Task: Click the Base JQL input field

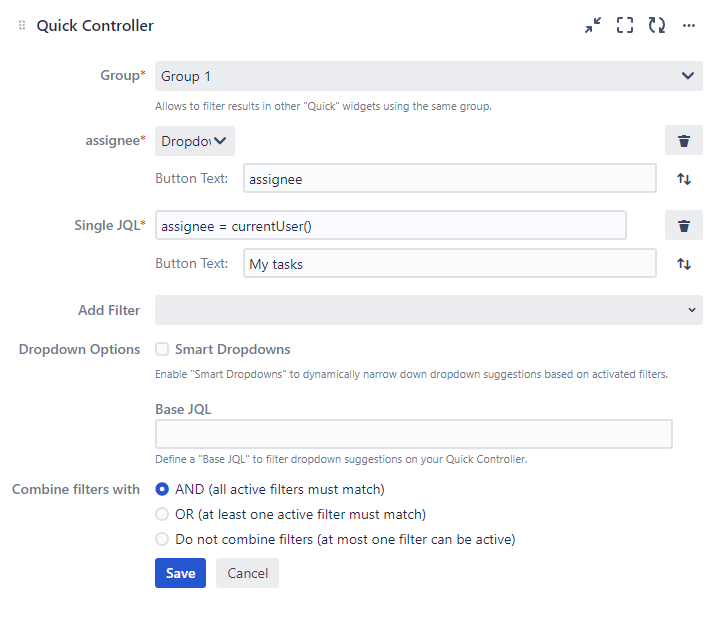Action: (413, 434)
